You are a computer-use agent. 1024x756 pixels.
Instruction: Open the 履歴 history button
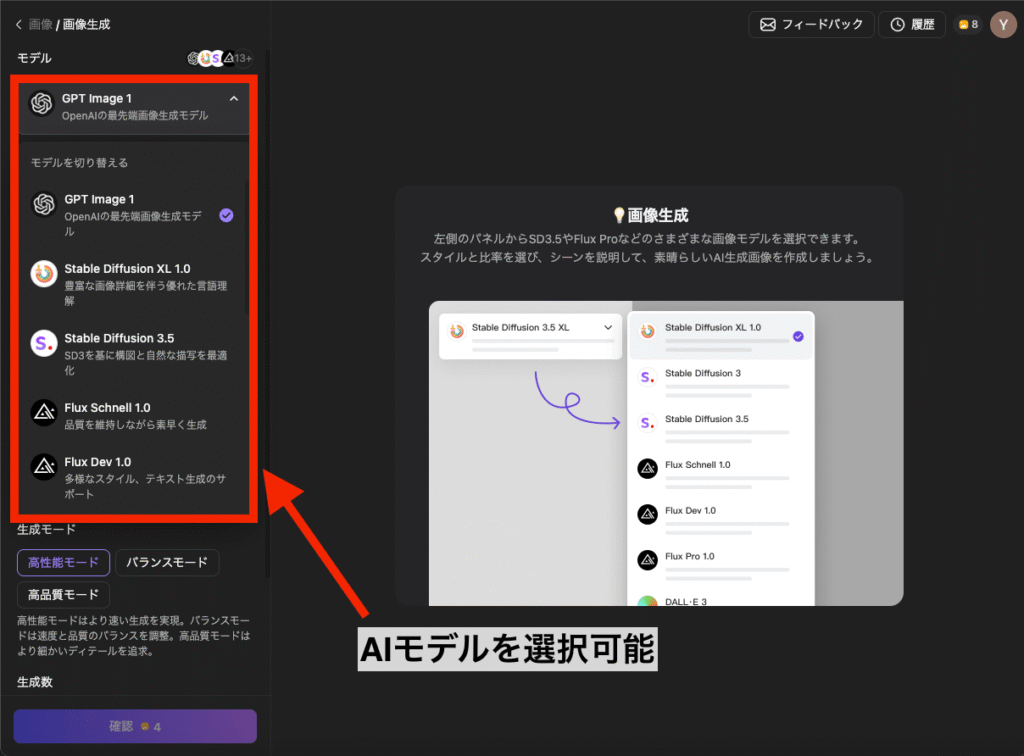[x=912, y=25]
